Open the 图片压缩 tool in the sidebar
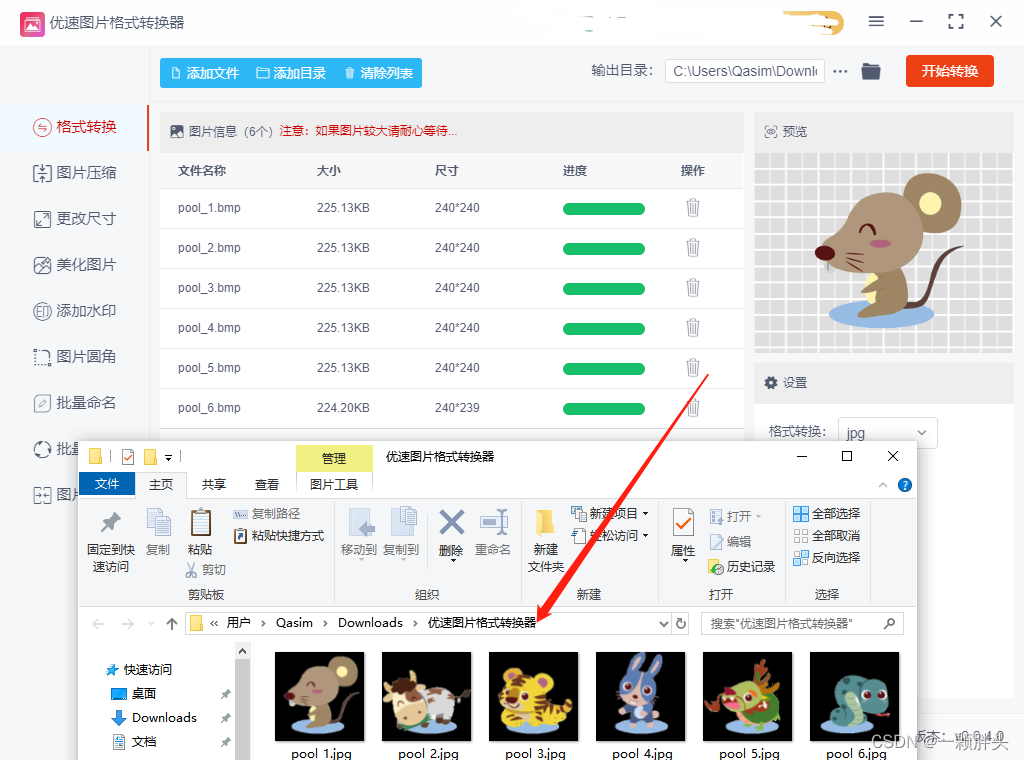 pyautogui.click(x=75, y=173)
